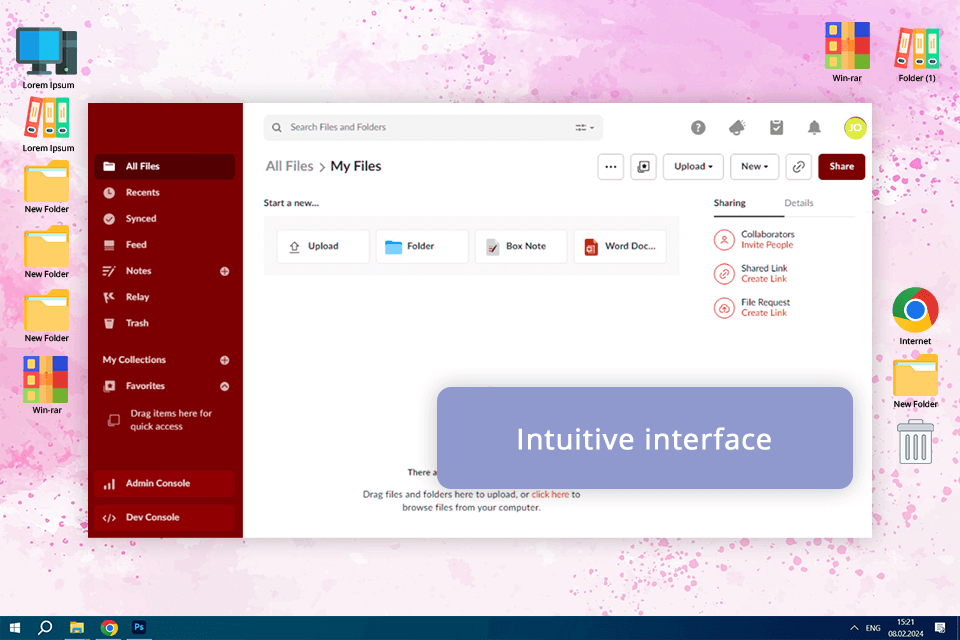Open the Admin Console
This screenshot has width=960, height=640.
[x=165, y=483]
